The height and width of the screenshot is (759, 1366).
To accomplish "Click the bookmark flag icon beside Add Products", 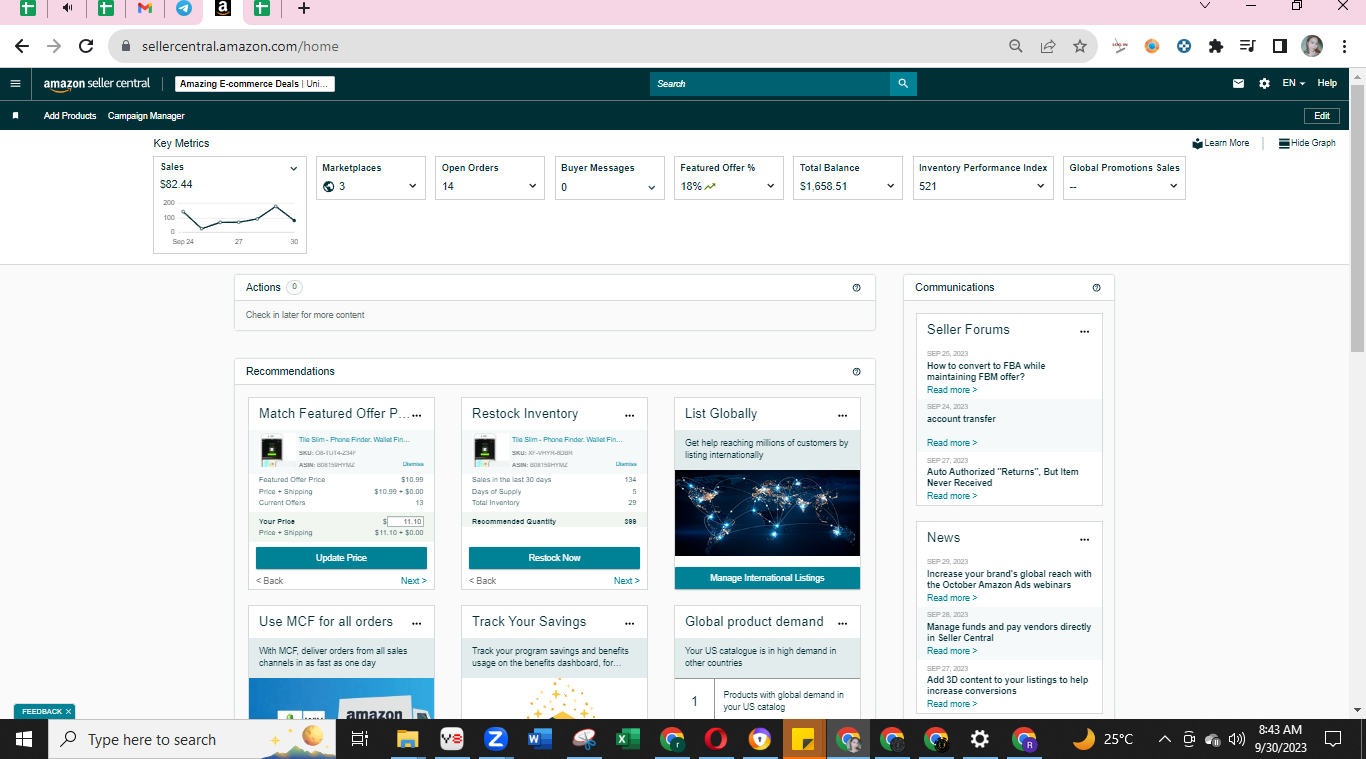I will [15, 116].
